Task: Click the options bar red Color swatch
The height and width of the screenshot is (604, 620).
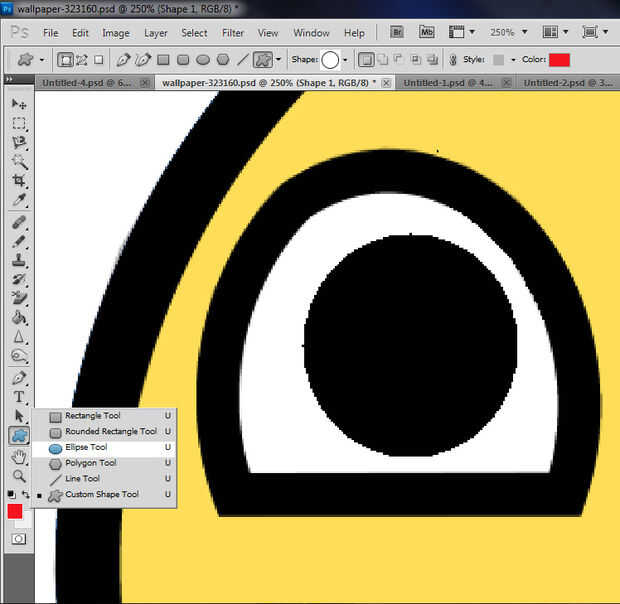Action: pyautogui.click(x=559, y=60)
